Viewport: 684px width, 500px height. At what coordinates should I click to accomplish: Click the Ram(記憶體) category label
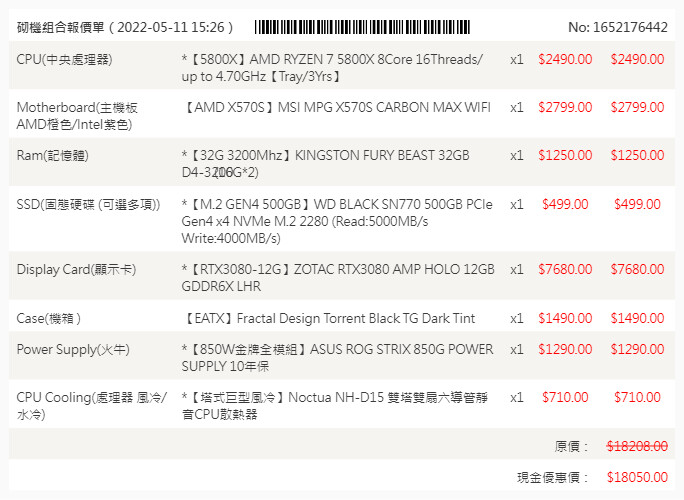(59, 155)
